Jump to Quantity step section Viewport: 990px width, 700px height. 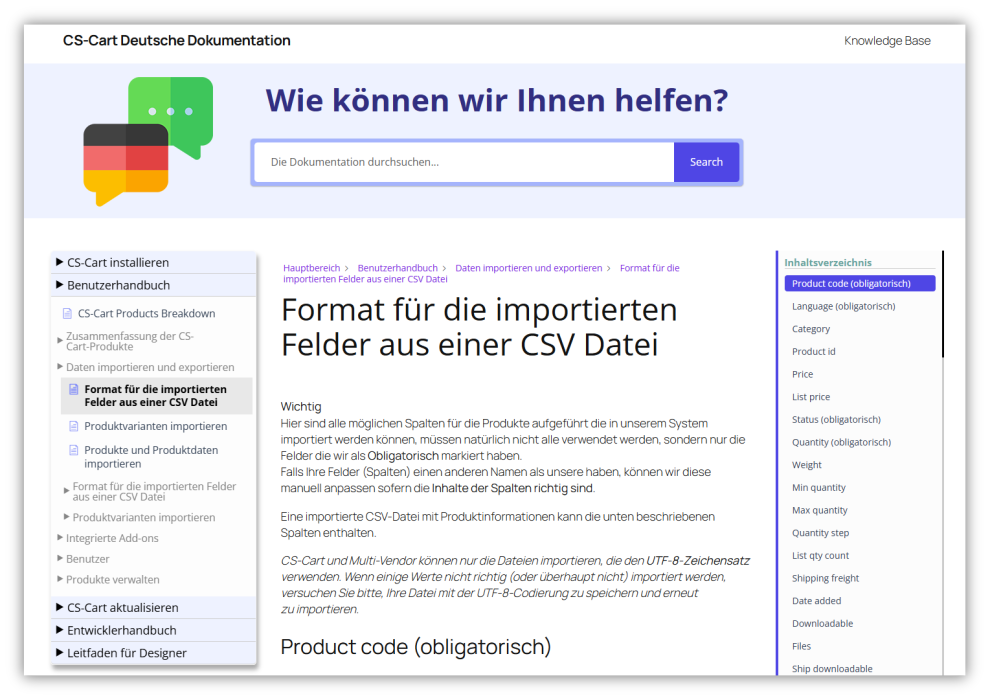tap(820, 533)
